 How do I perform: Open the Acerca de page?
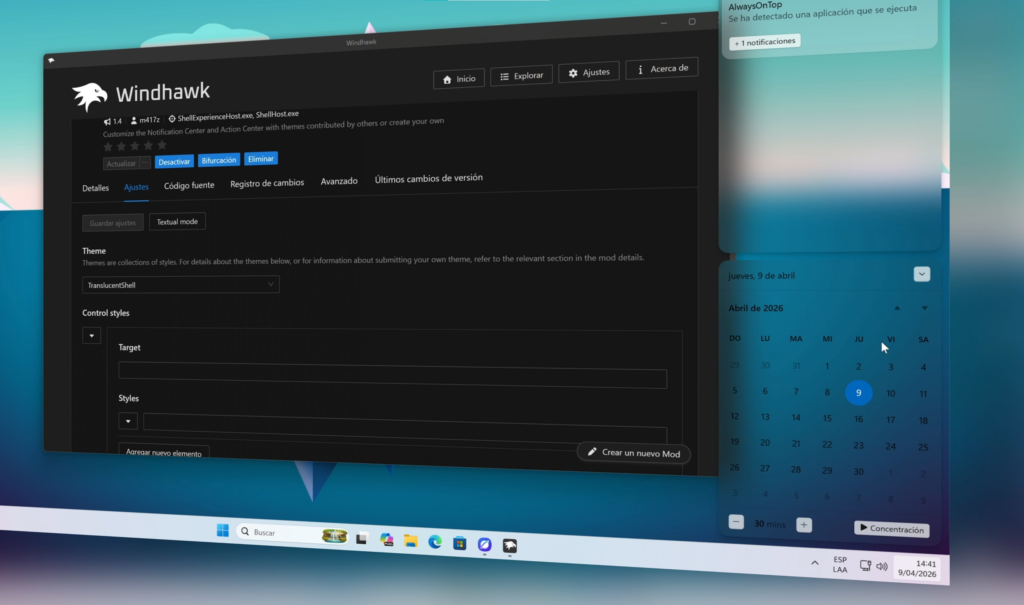pyautogui.click(x=662, y=69)
